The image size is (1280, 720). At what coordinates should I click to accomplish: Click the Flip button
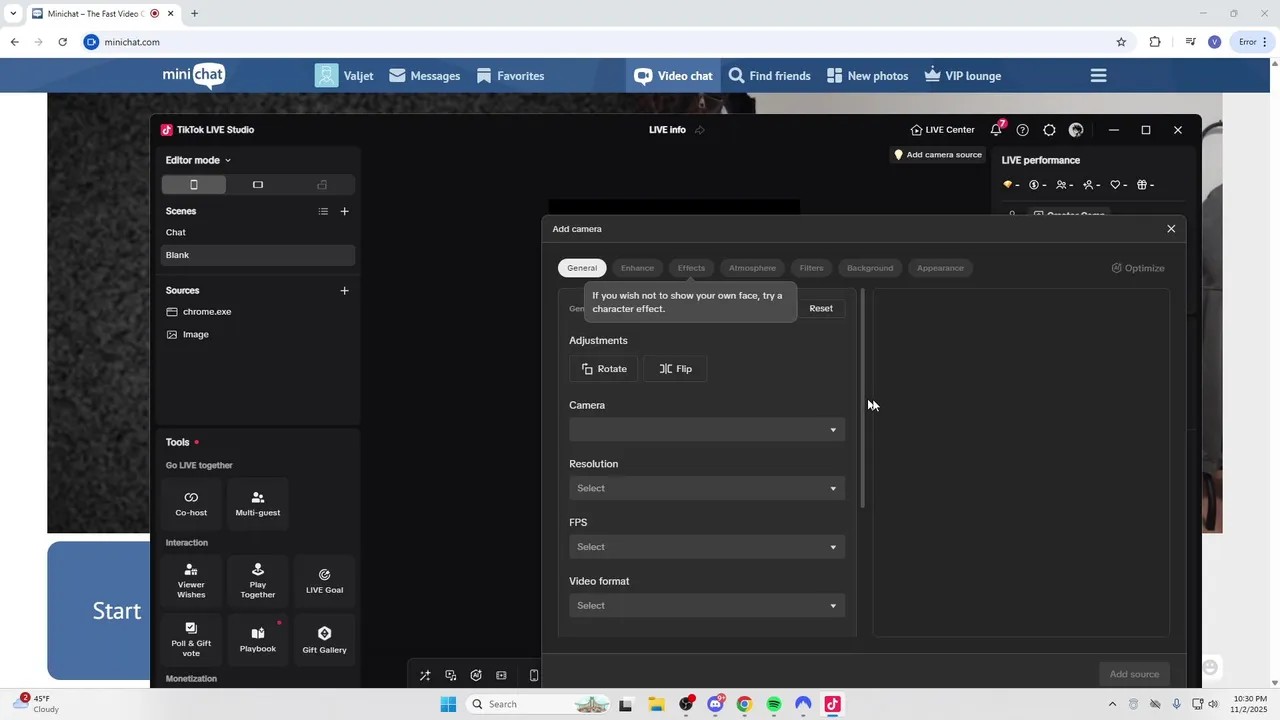(675, 369)
